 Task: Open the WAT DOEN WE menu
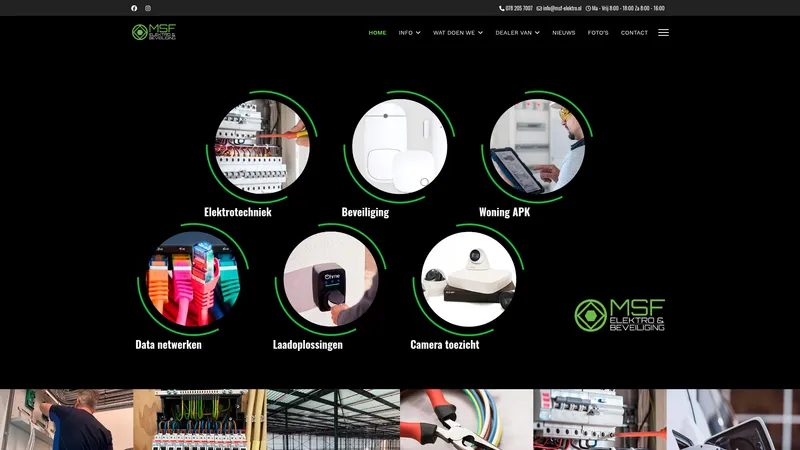click(x=454, y=33)
